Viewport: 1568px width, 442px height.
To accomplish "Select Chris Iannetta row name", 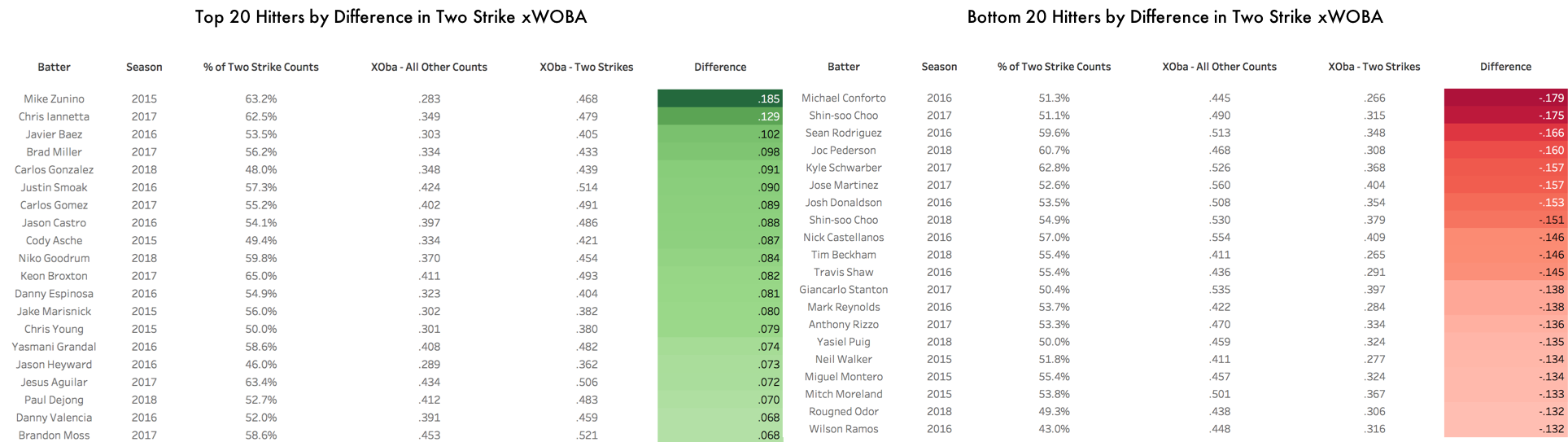I will click(54, 116).
